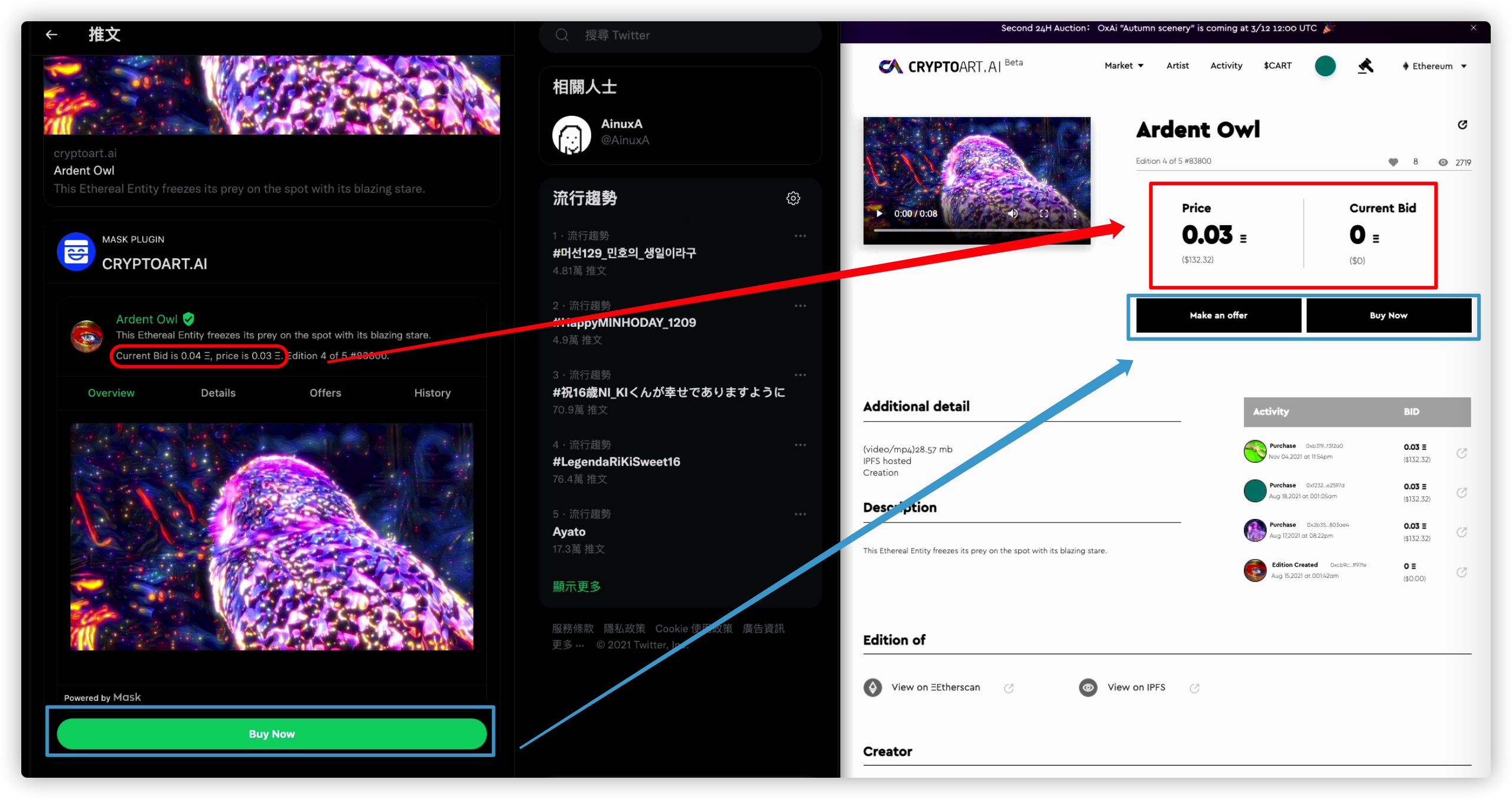Image resolution: width=1512 pixels, height=799 pixels.
Task: Click the share icon beside Ardent Owl title
Action: 1462,125
